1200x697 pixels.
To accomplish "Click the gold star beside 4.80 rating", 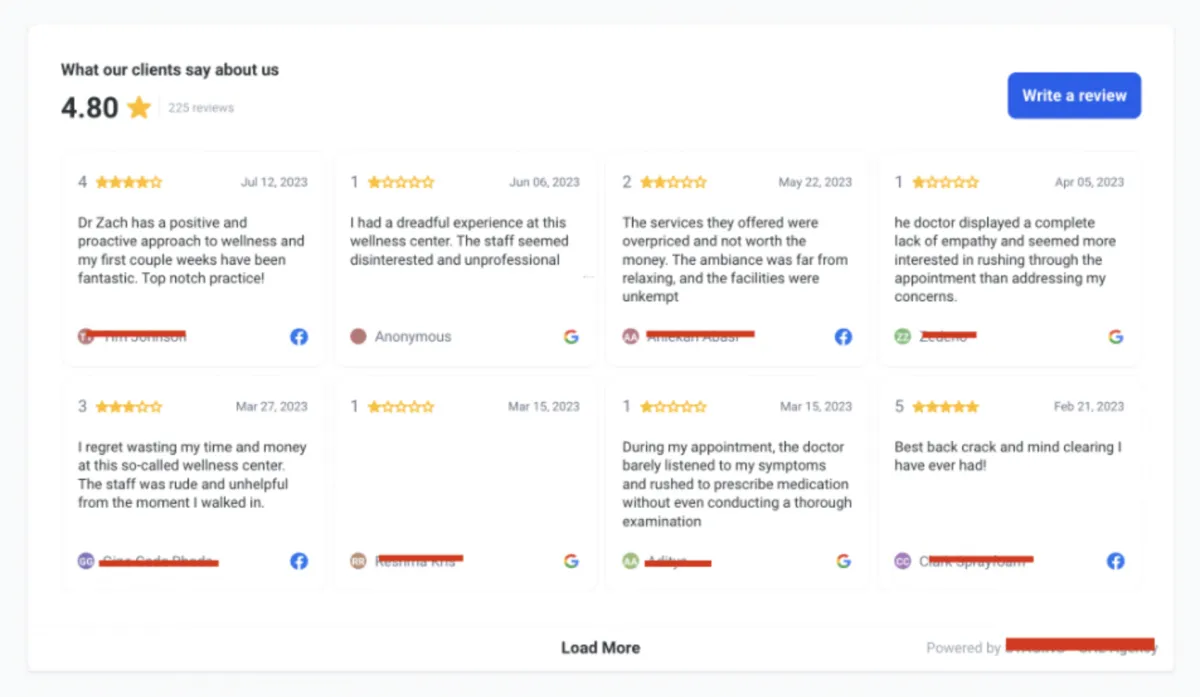I will (139, 107).
